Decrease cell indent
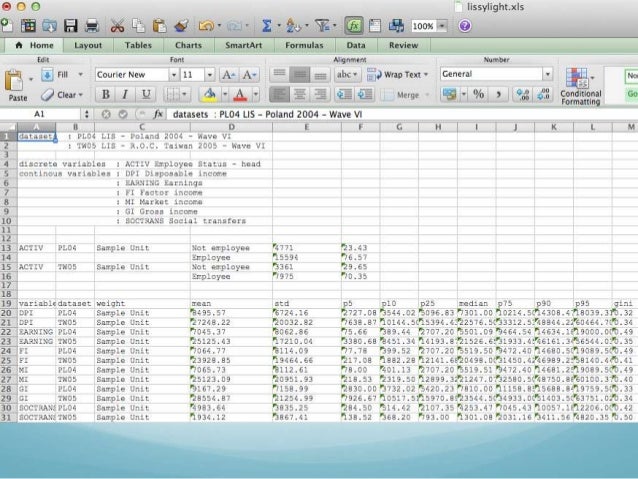 click(344, 94)
